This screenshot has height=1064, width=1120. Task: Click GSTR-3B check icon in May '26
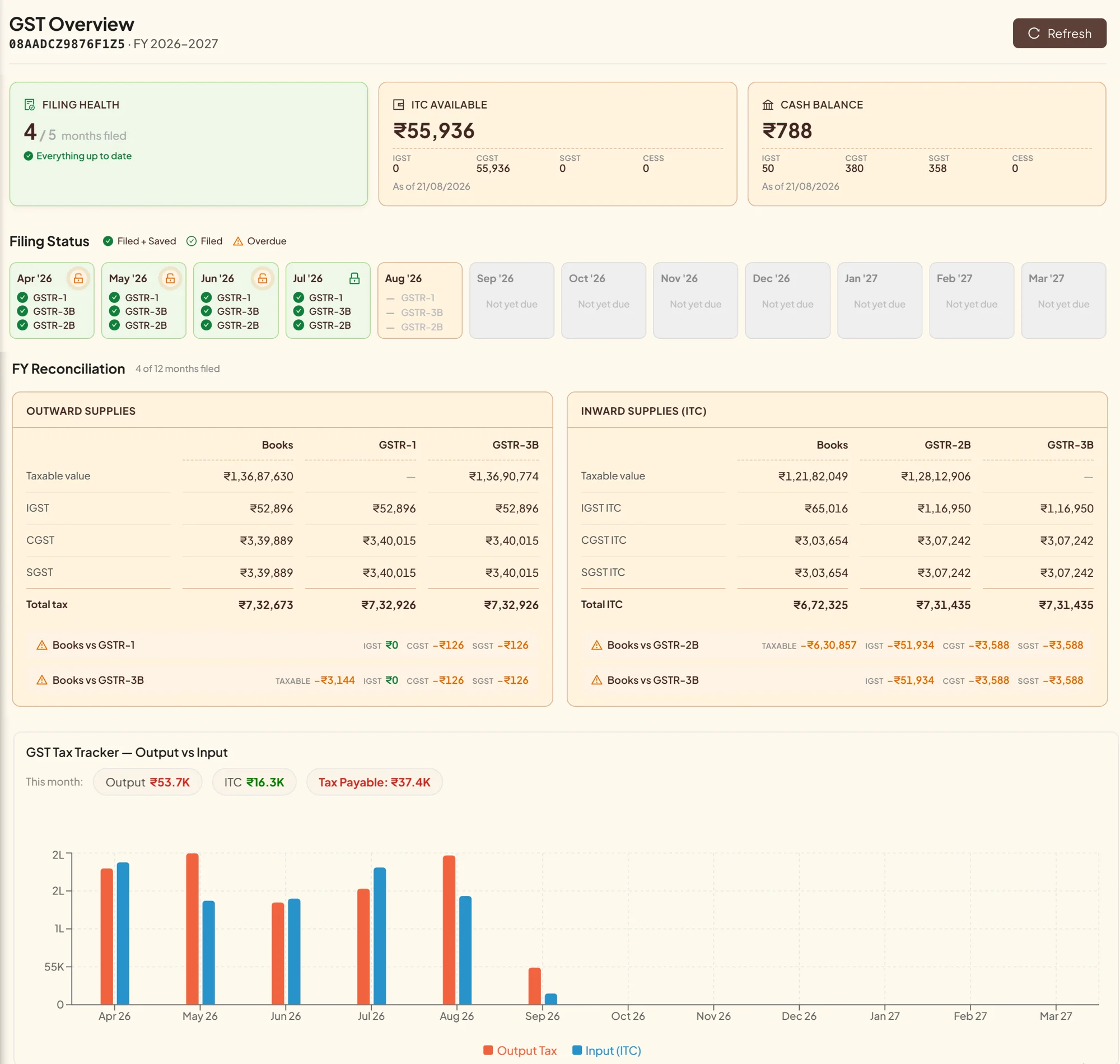(115, 311)
